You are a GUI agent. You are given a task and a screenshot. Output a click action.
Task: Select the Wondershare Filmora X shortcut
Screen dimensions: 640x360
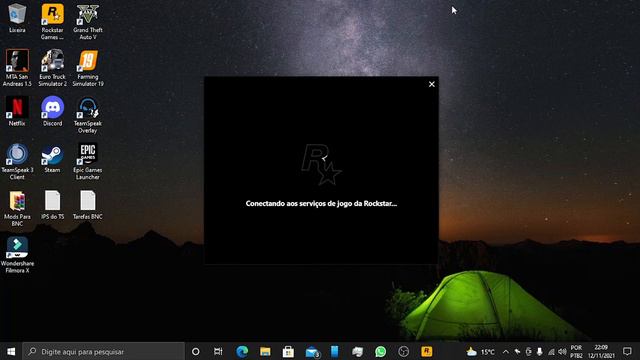click(x=17, y=255)
